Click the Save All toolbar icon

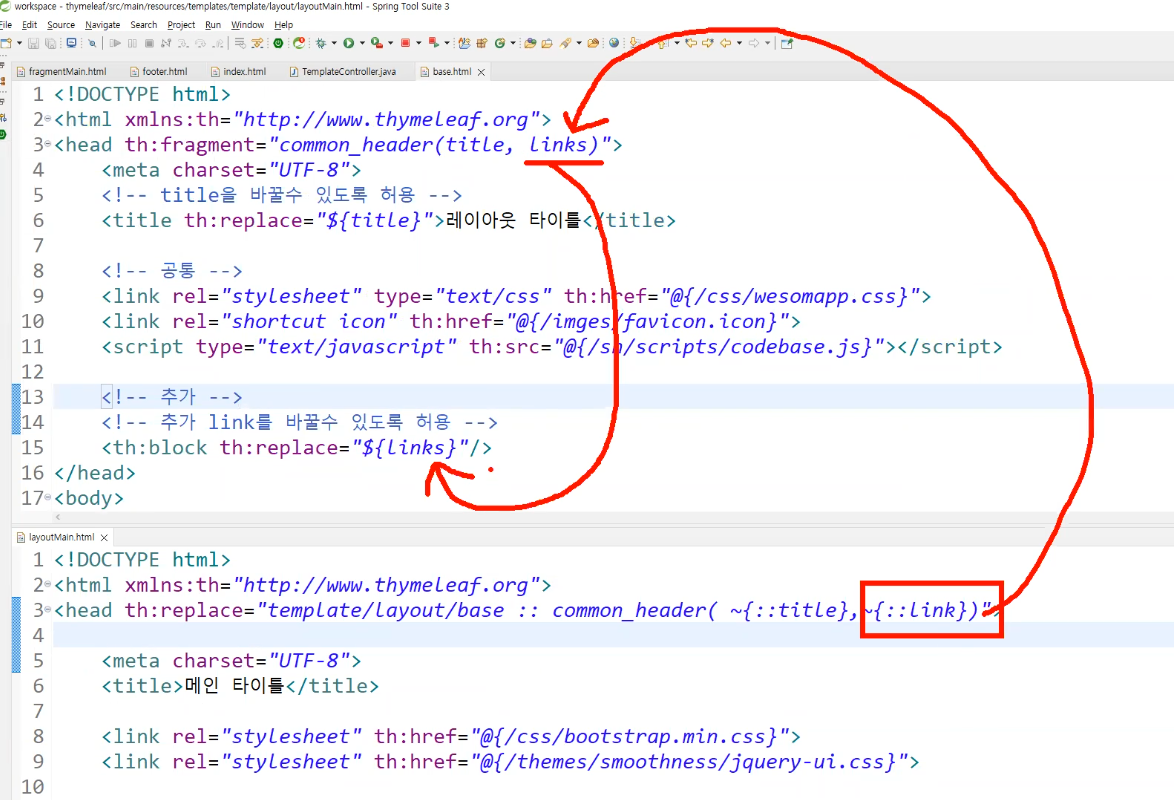50,43
